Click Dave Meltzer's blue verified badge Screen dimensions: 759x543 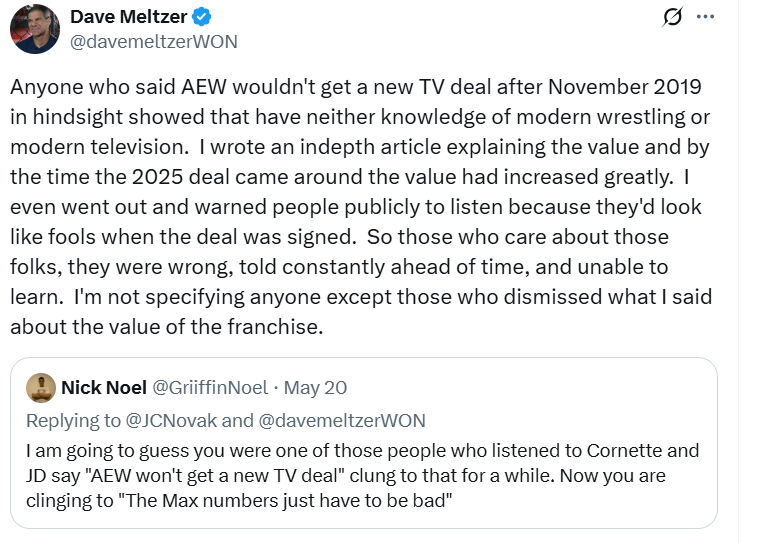tap(201, 17)
